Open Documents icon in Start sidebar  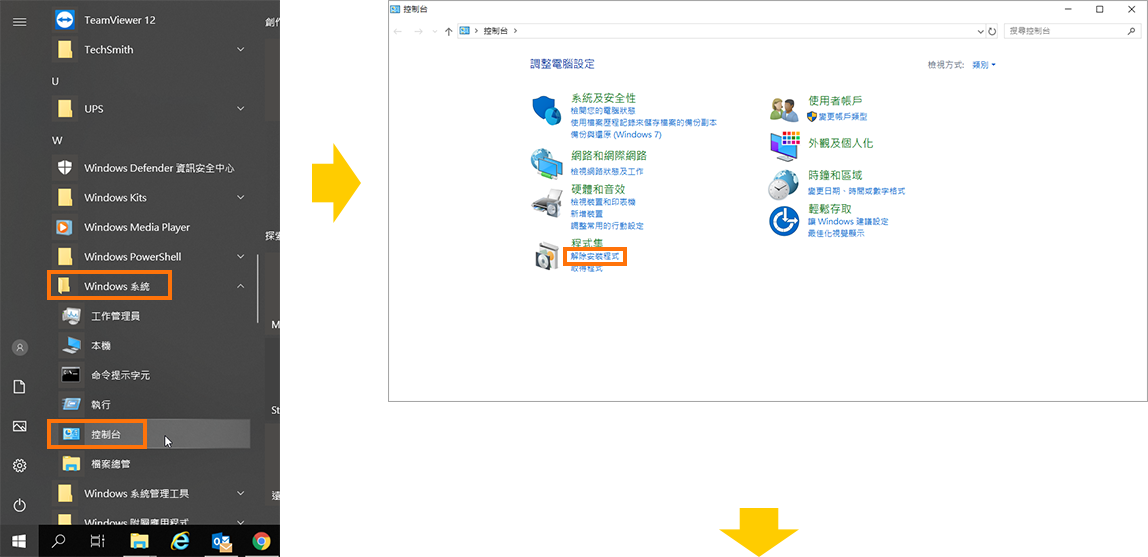[20, 387]
